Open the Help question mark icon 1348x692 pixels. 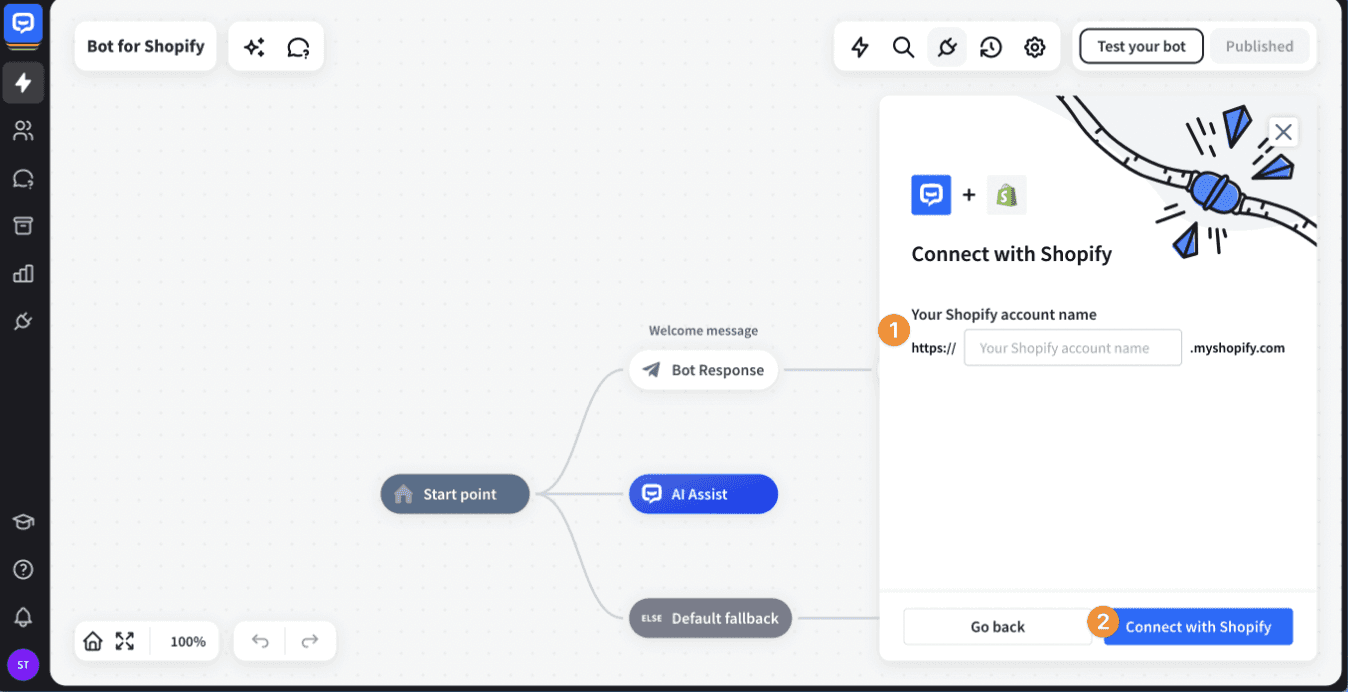pos(23,570)
